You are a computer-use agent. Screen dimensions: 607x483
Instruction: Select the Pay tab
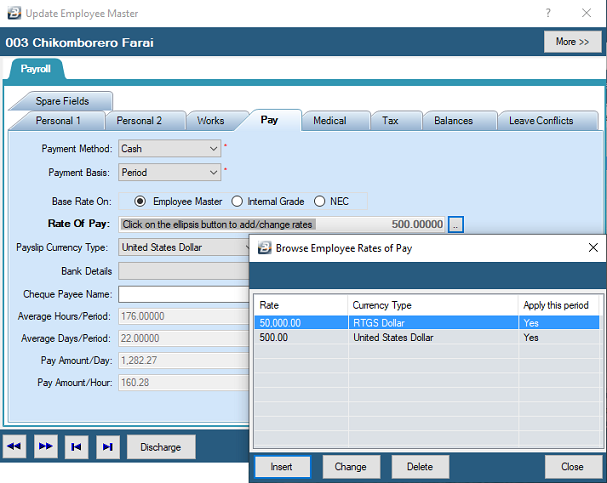tap(269, 120)
